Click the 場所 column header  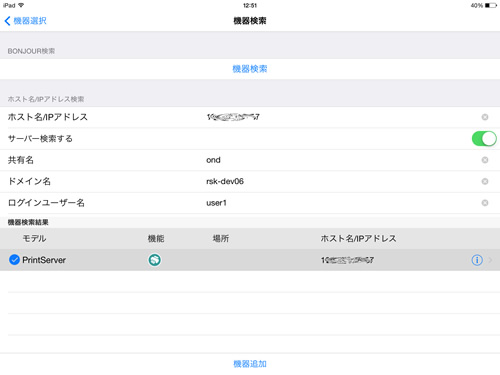[221, 238]
